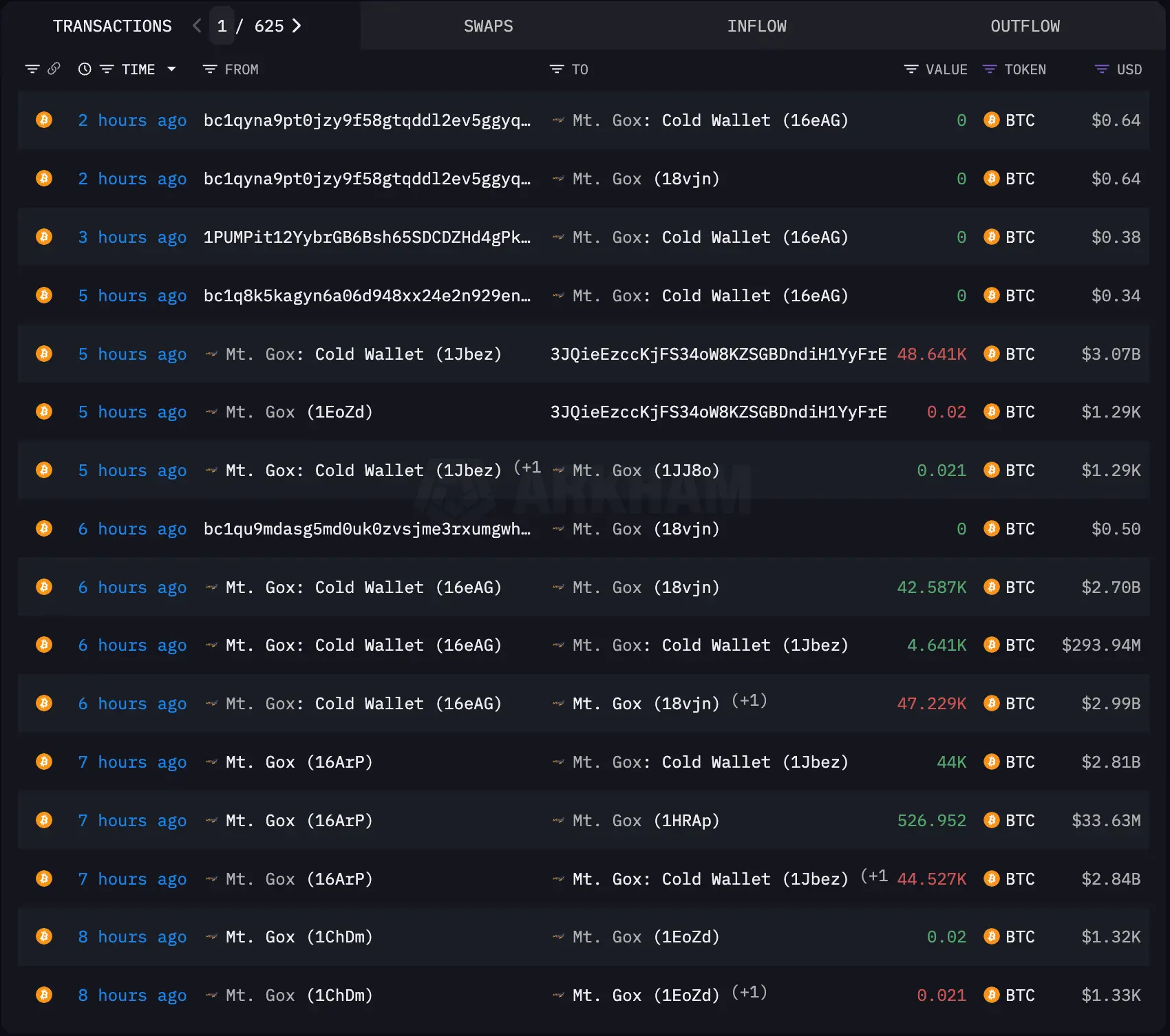Open the general filter icon in header
This screenshot has width=1170, height=1036.
click(x=32, y=69)
